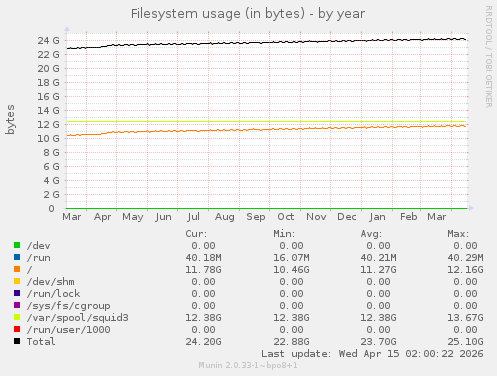Click the 0 y-axis label
The image size is (497, 376).
pos(51,209)
